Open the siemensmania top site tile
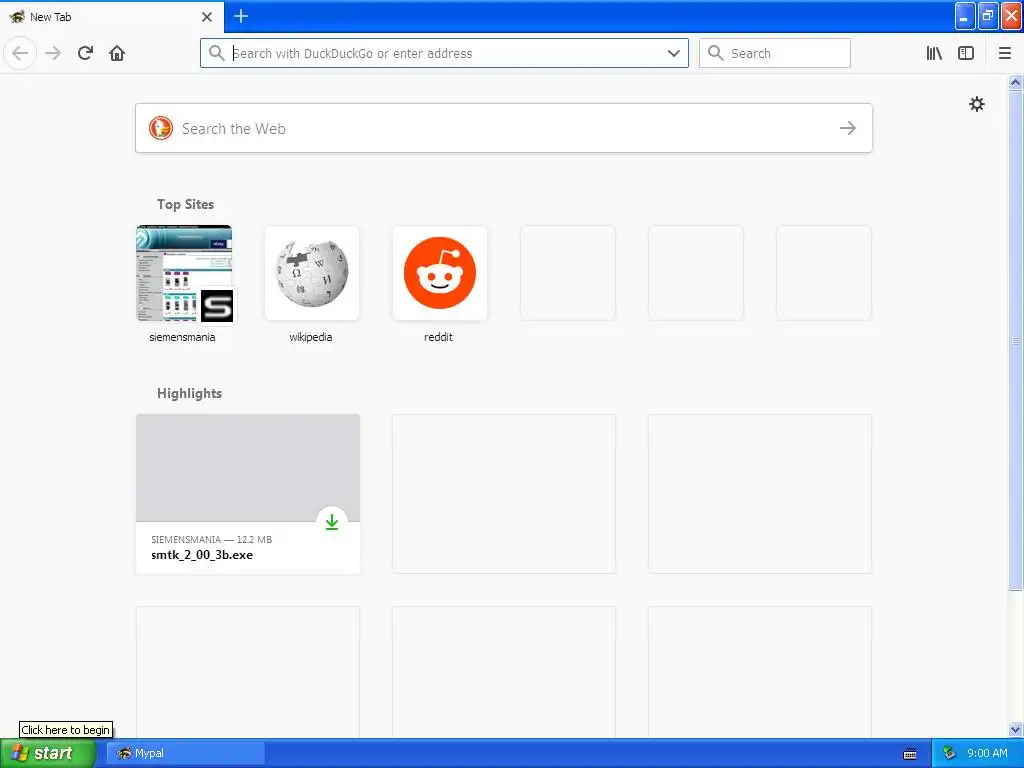The height and width of the screenshot is (768, 1024). click(x=184, y=273)
